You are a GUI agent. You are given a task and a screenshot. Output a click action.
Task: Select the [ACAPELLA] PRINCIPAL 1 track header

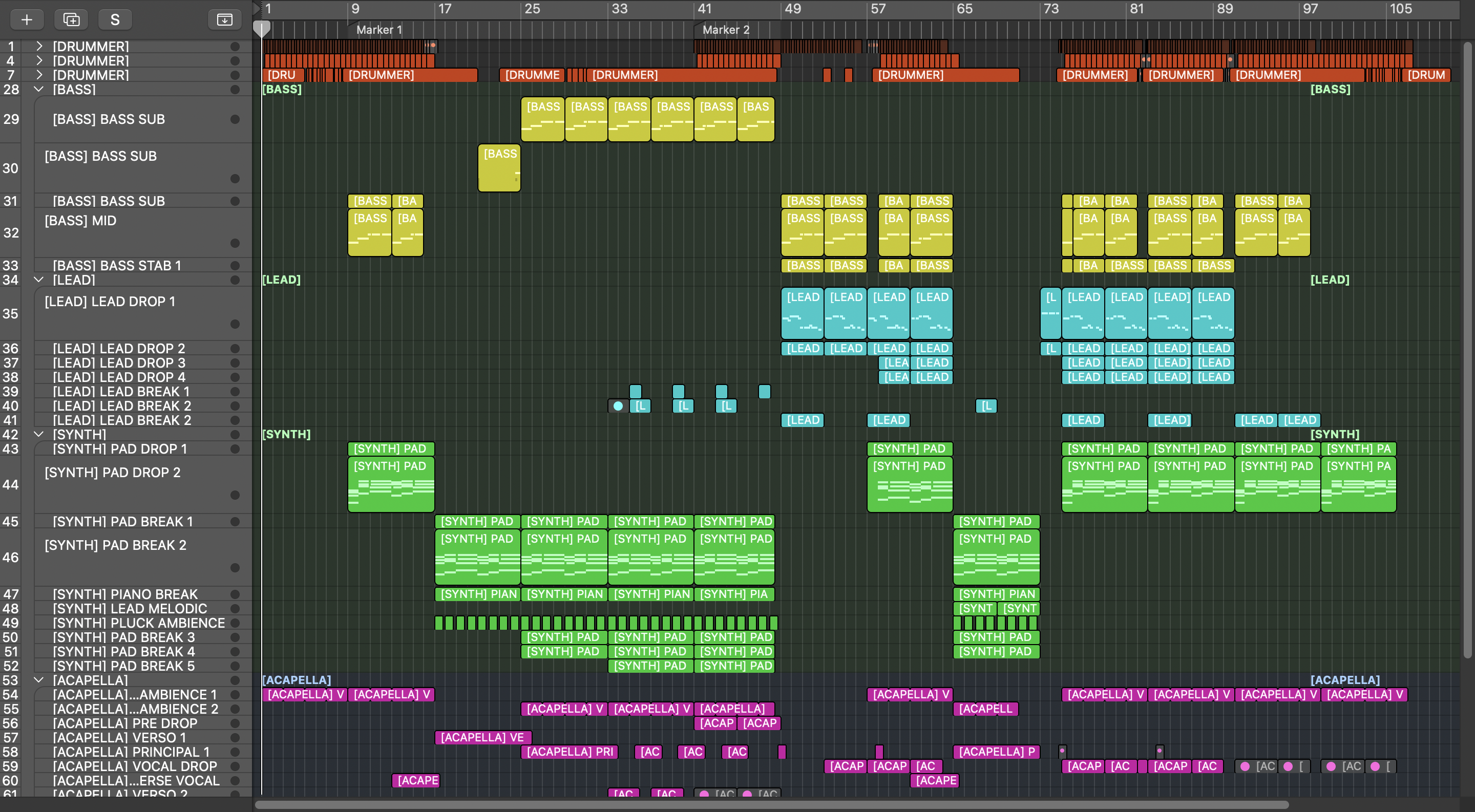click(x=143, y=752)
